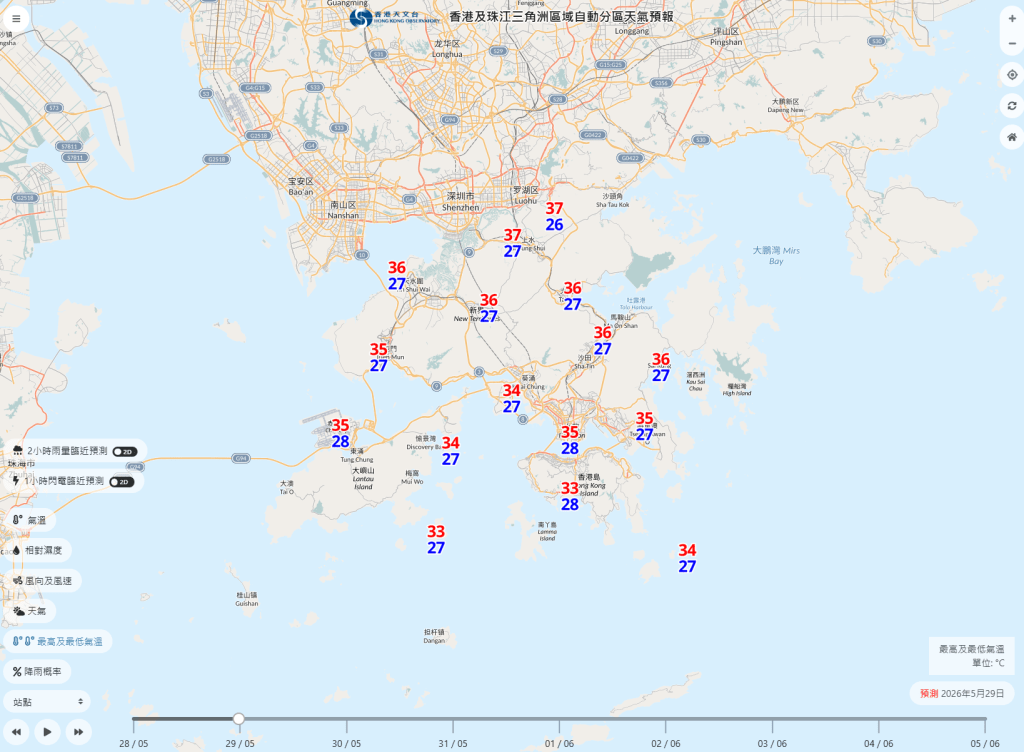Toggle 2小時雨量臨近預測 2D switch
Screen dimensions: 1024x752
125,452
